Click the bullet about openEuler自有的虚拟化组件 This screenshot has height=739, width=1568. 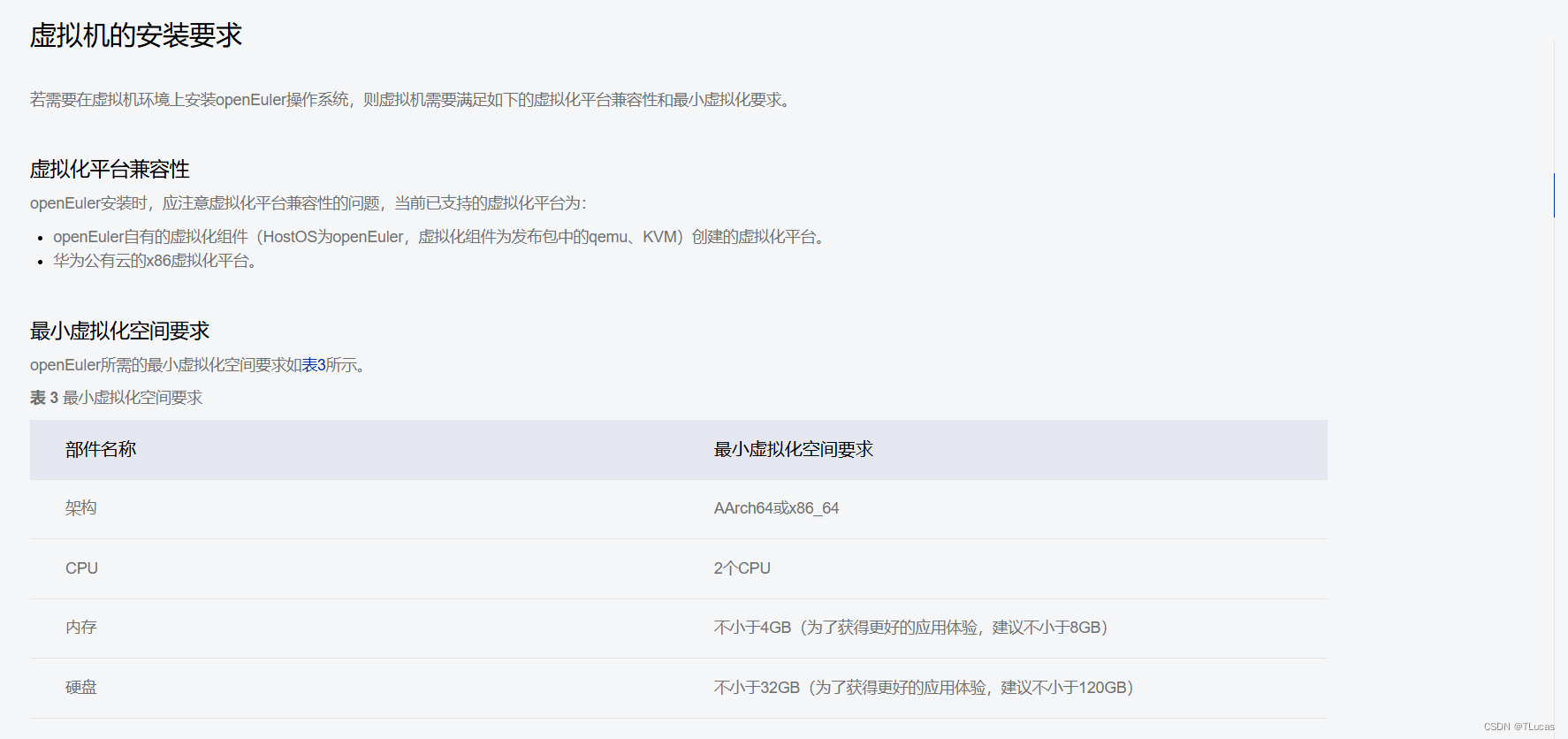pyautogui.click(x=441, y=237)
